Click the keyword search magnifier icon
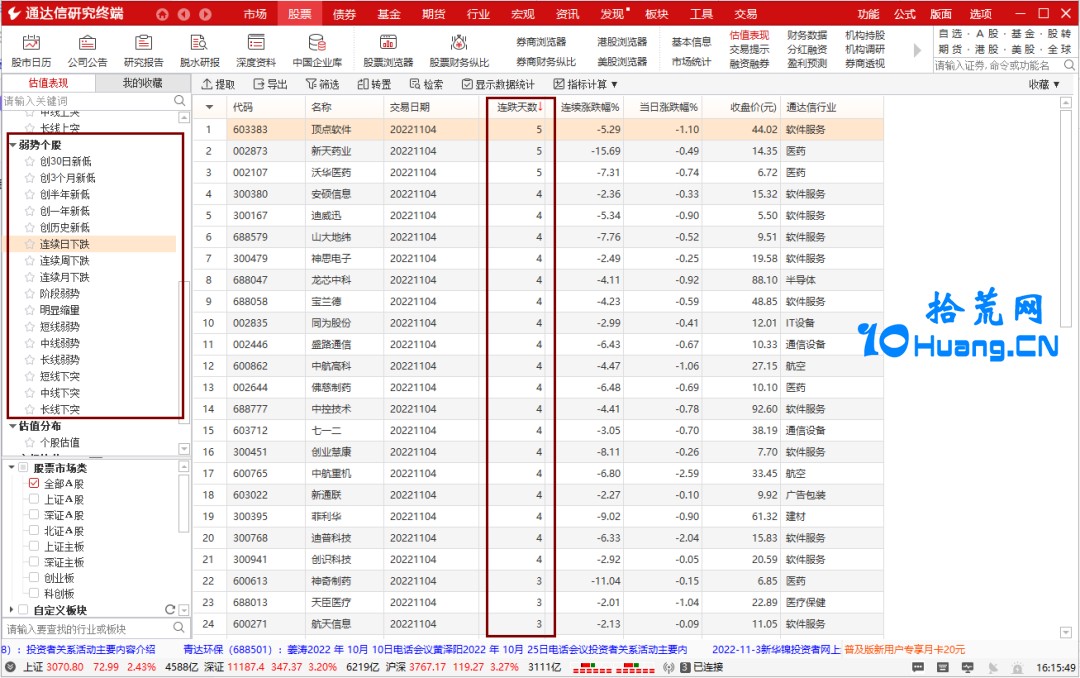Image resolution: width=1080 pixels, height=678 pixels. (180, 101)
